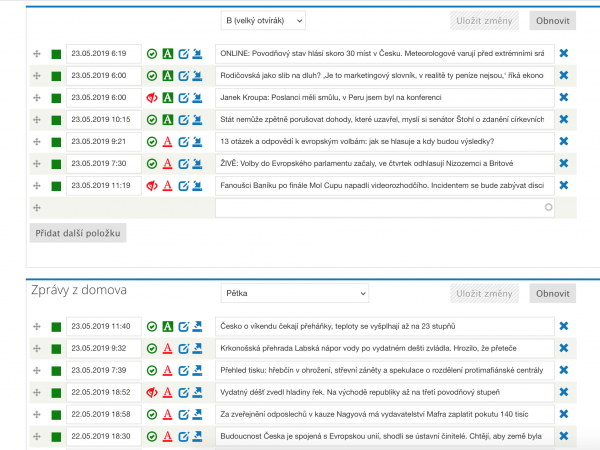The height and width of the screenshot is (450, 600).
Task: Click green square on ŽIVĚ: Volby row
Action: [56, 164]
